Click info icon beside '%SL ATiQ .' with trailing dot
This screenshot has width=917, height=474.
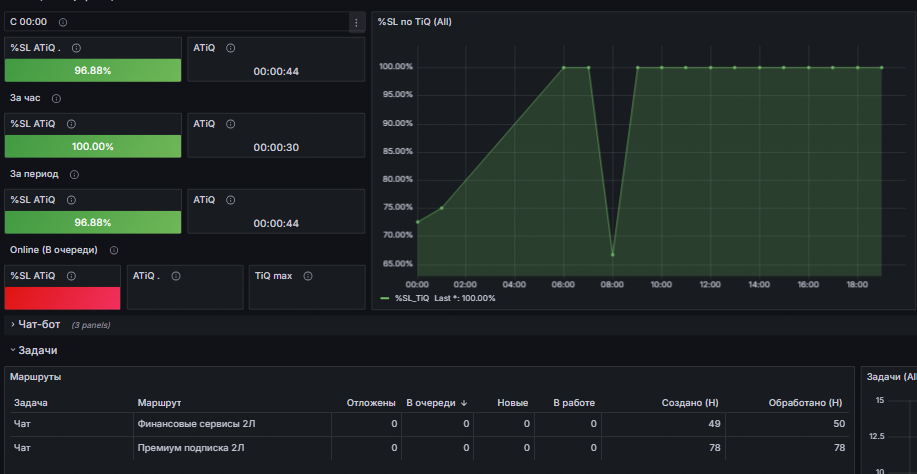[76, 48]
